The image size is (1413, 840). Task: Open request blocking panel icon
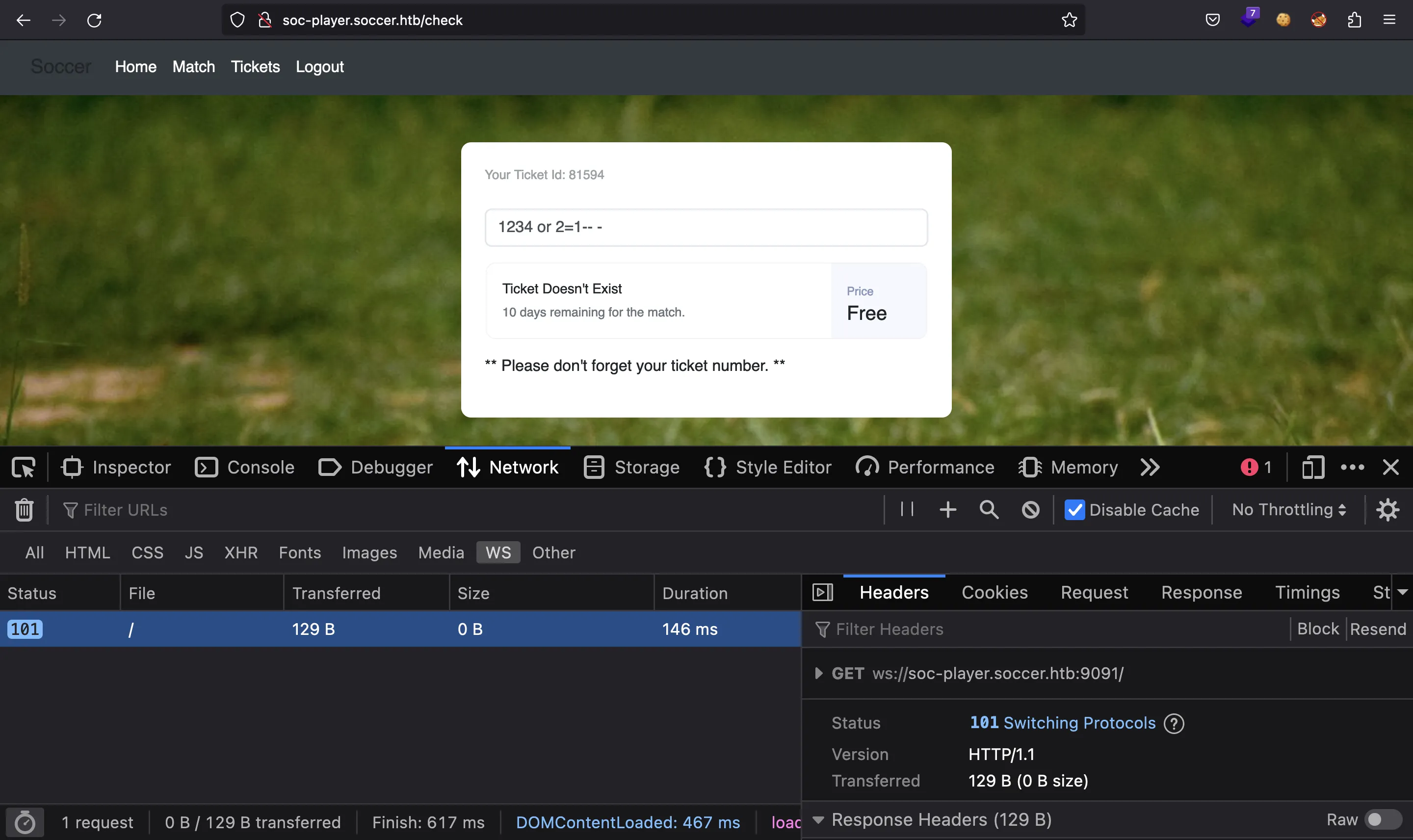point(1030,509)
